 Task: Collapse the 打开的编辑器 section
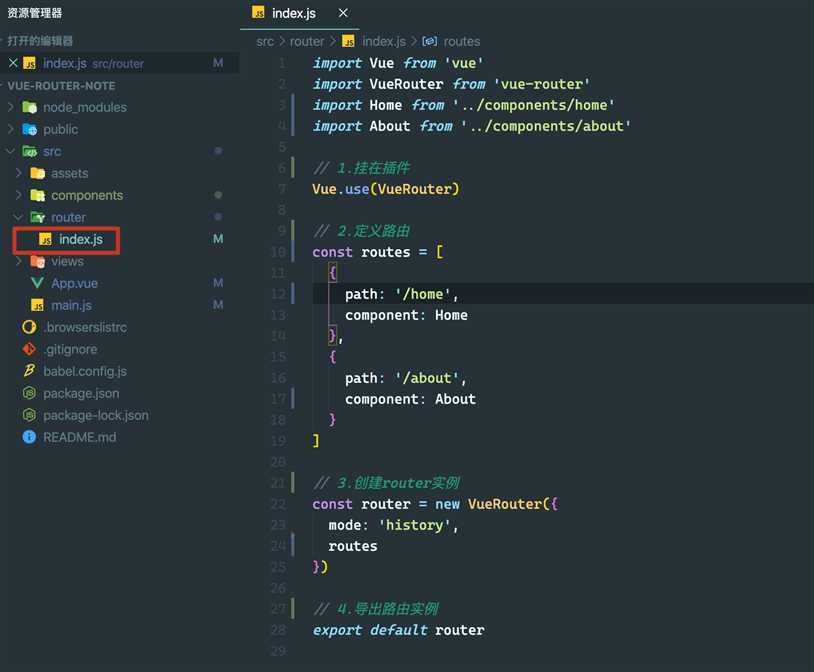(40, 41)
